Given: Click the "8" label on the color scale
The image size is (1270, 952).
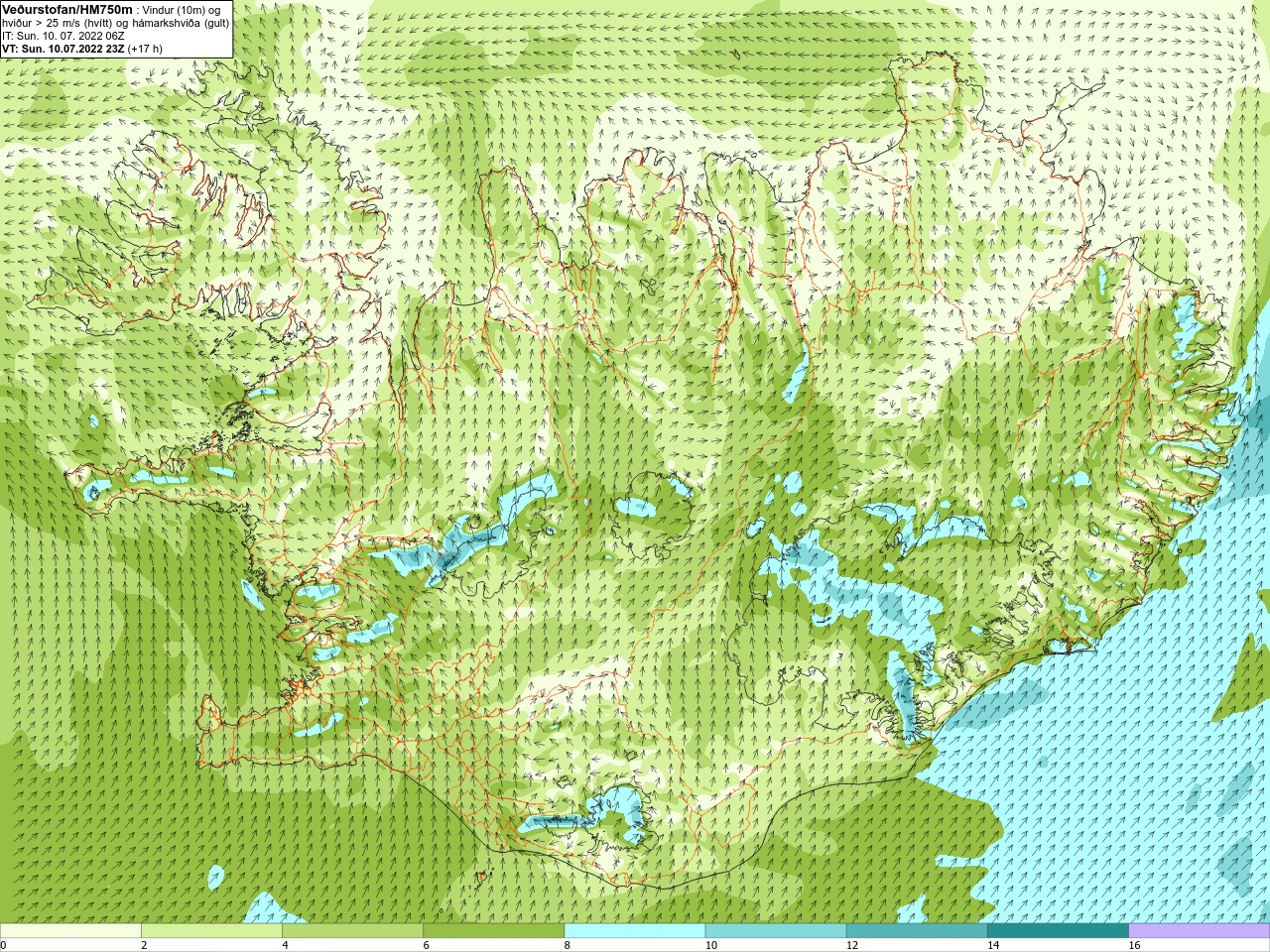Looking at the screenshot, I should point(568,945).
